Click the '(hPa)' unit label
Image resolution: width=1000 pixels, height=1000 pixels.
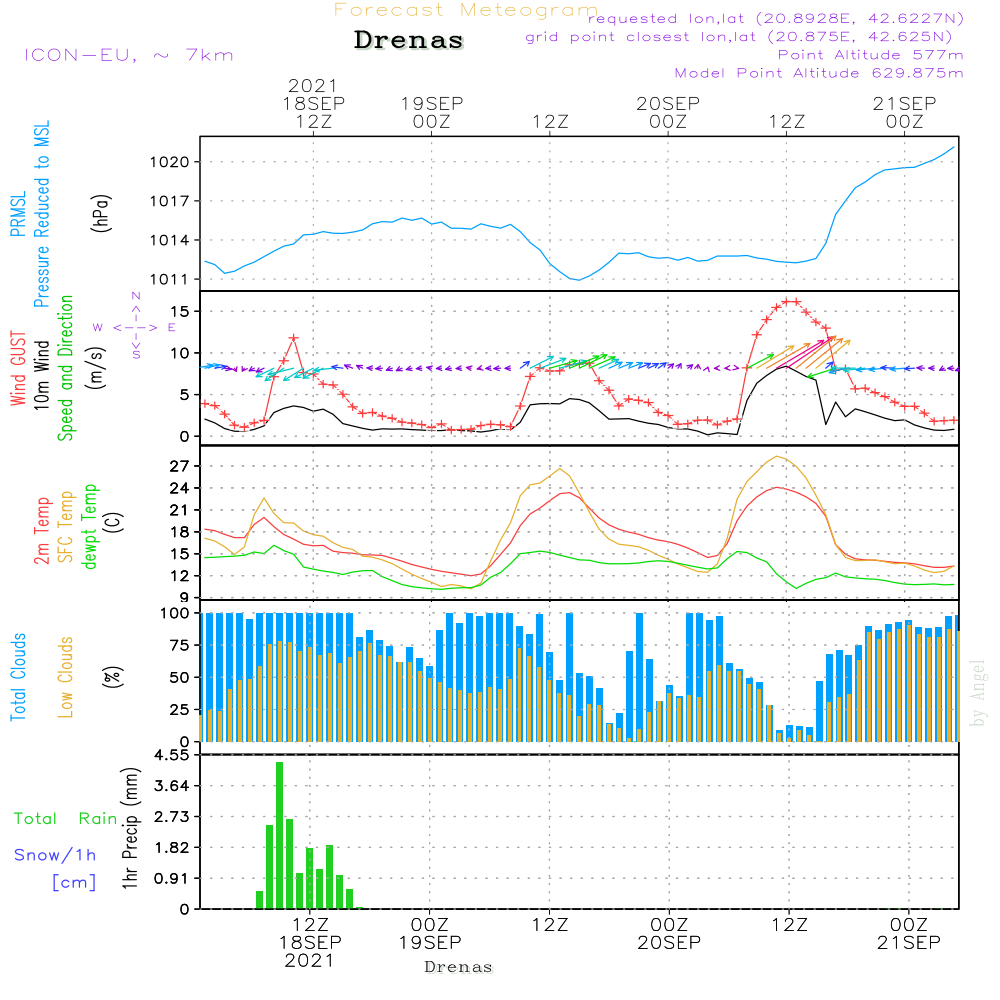click(101, 213)
